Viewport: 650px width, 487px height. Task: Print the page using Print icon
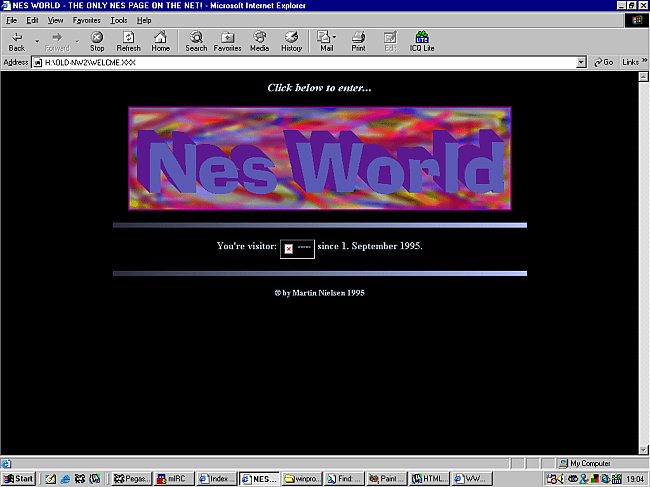click(358, 41)
